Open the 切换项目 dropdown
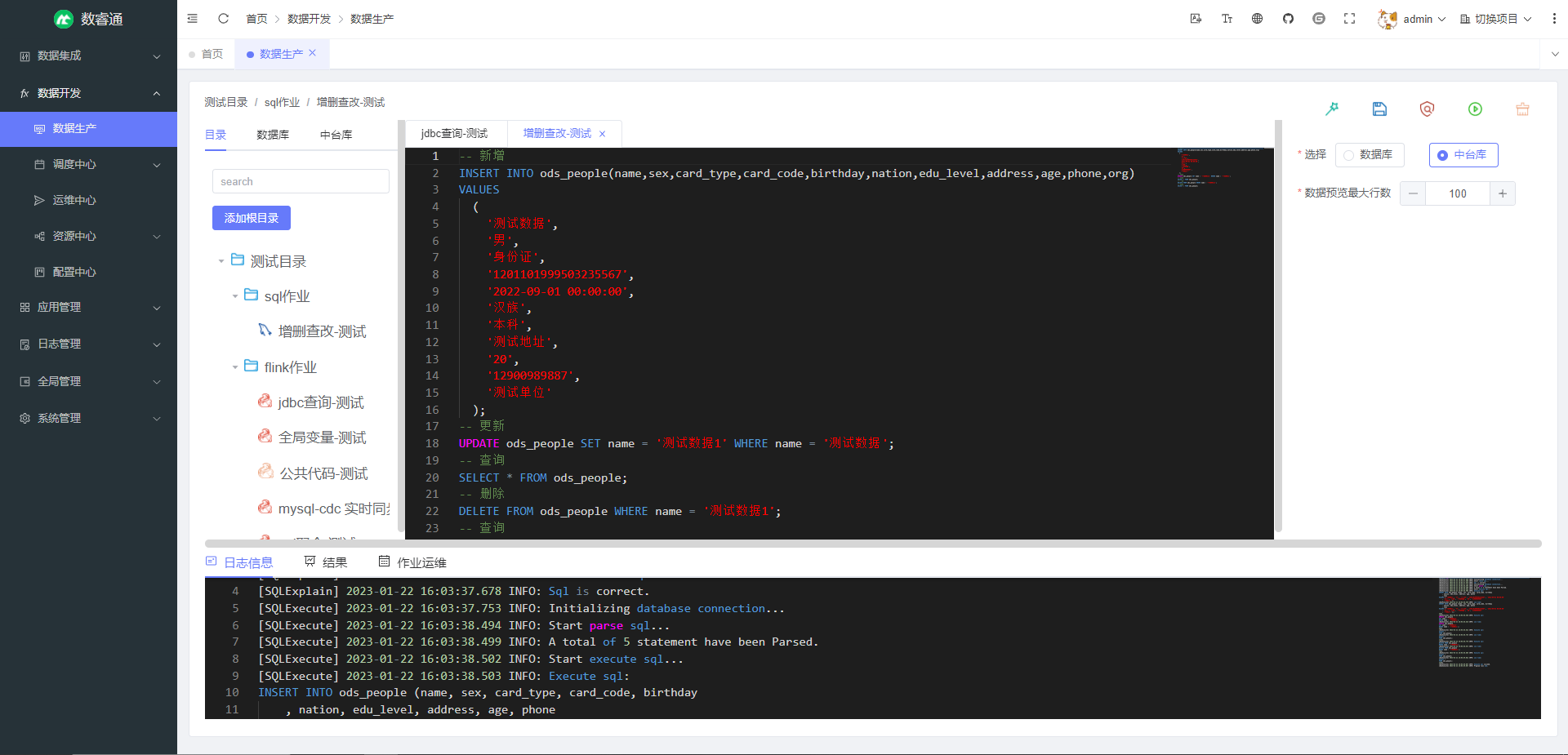The image size is (1568, 755). click(1495, 19)
